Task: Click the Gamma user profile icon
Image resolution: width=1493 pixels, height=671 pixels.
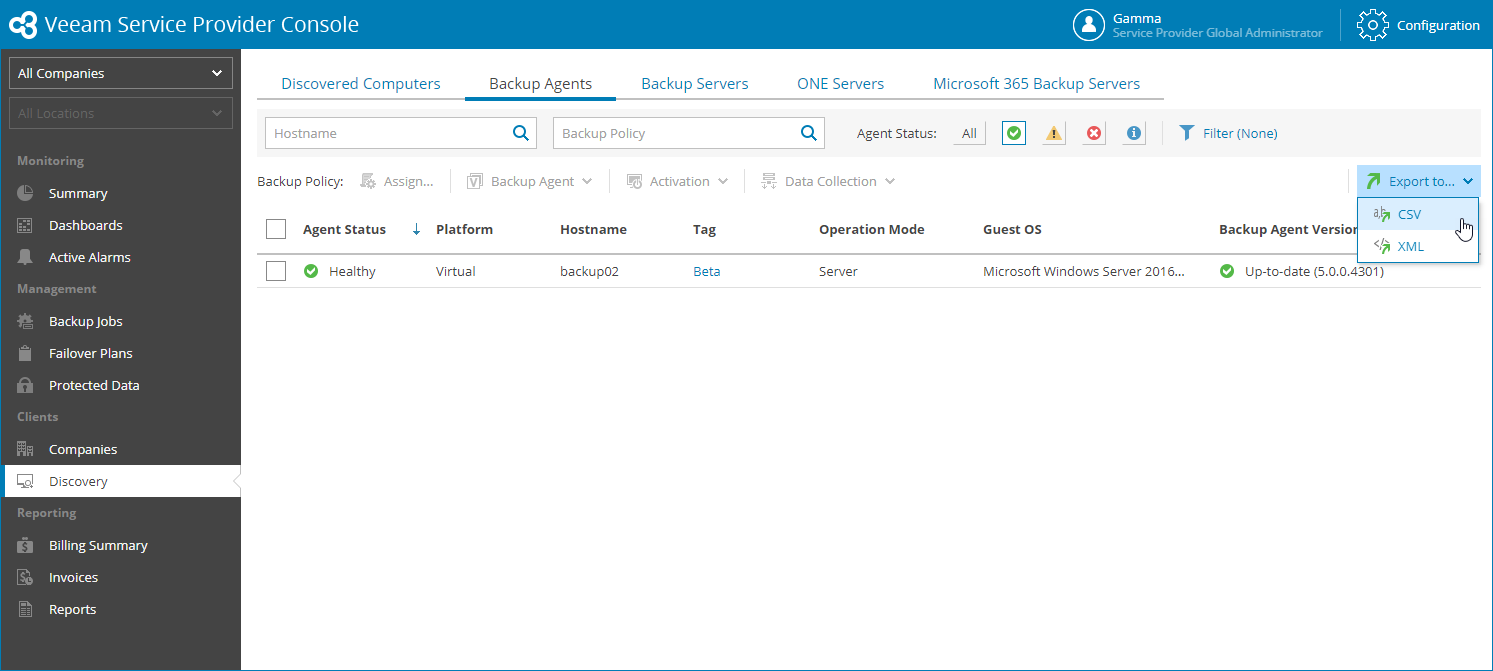Action: point(1089,25)
